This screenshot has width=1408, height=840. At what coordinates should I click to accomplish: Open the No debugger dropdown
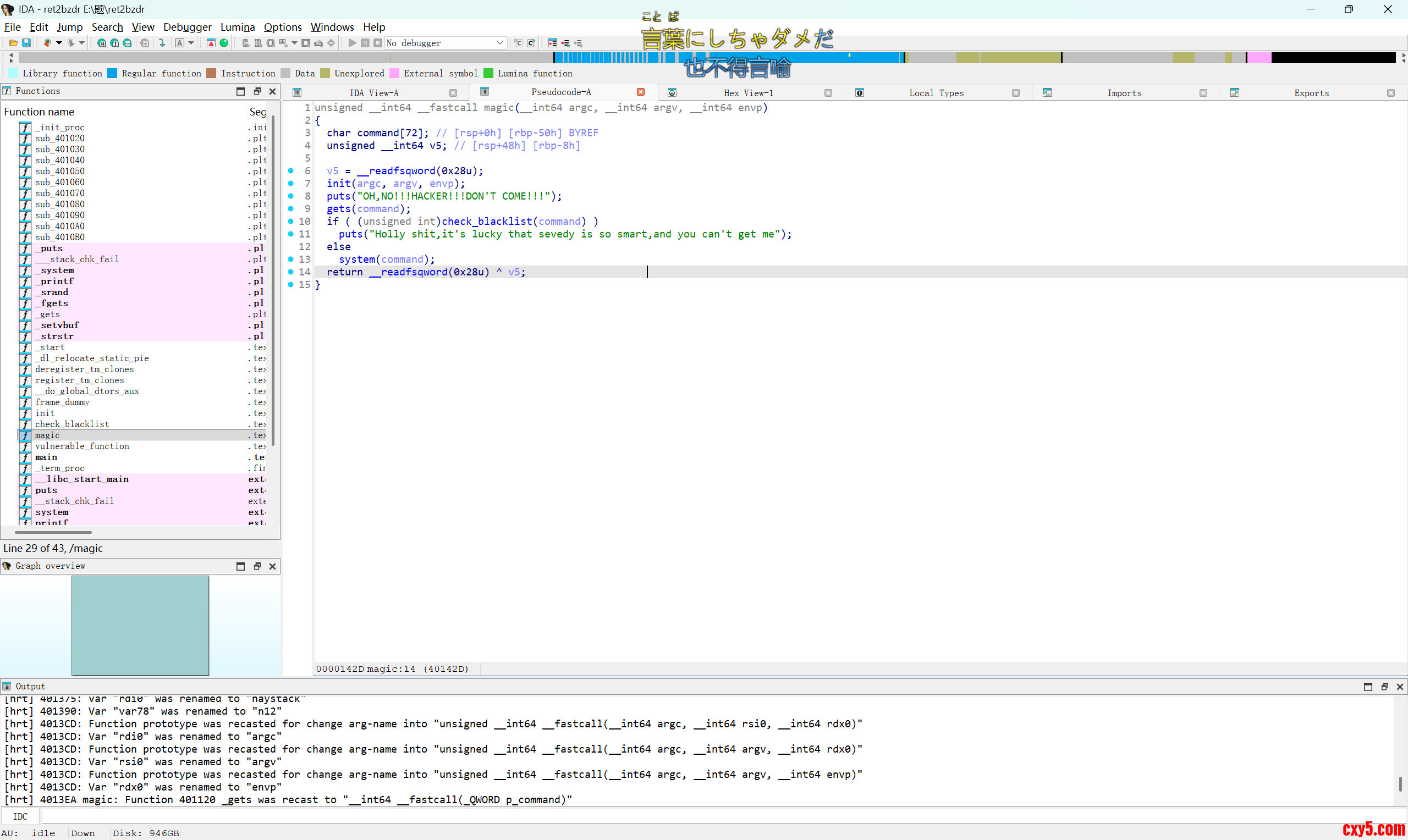point(500,43)
